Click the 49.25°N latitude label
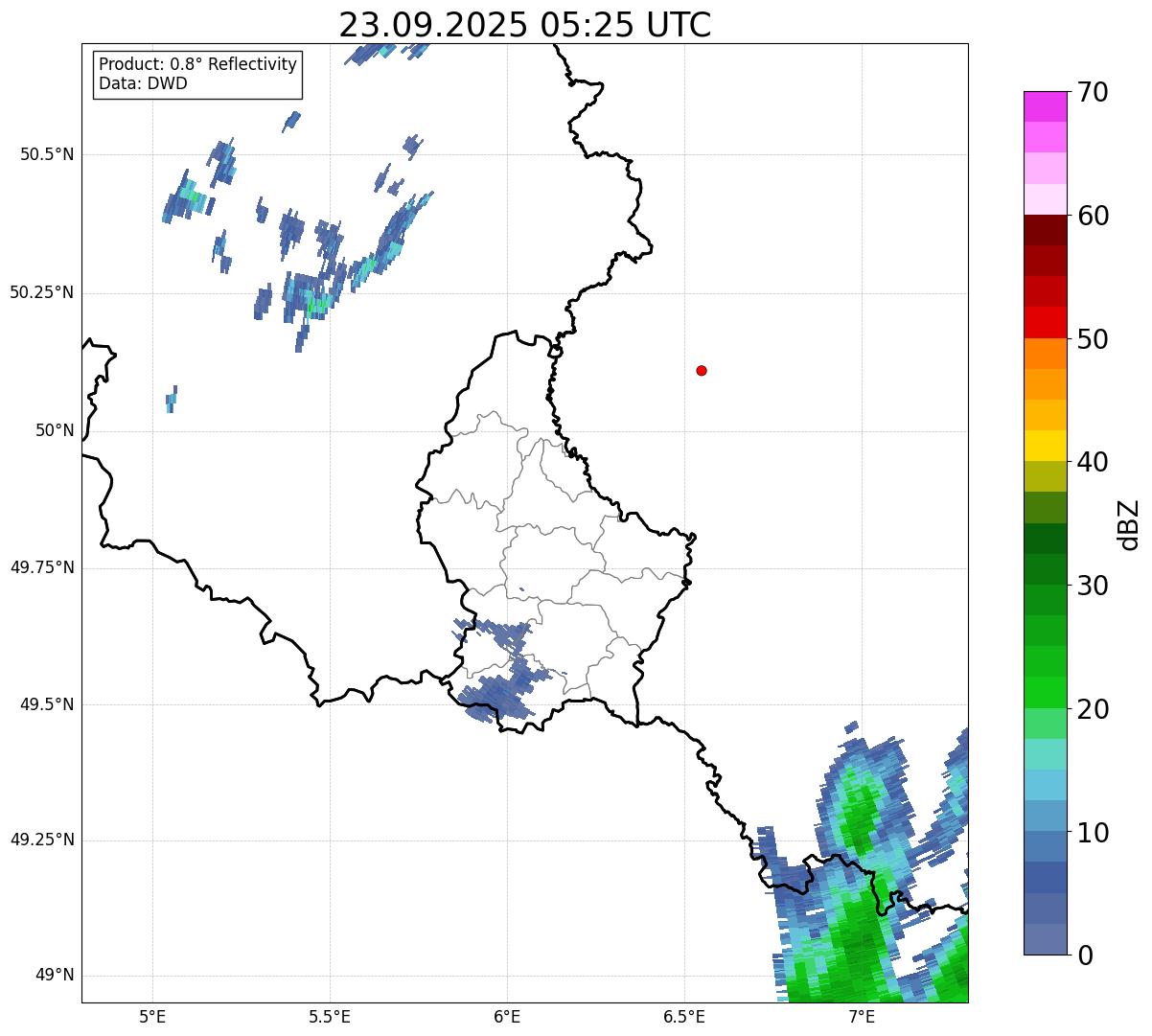 point(42,840)
